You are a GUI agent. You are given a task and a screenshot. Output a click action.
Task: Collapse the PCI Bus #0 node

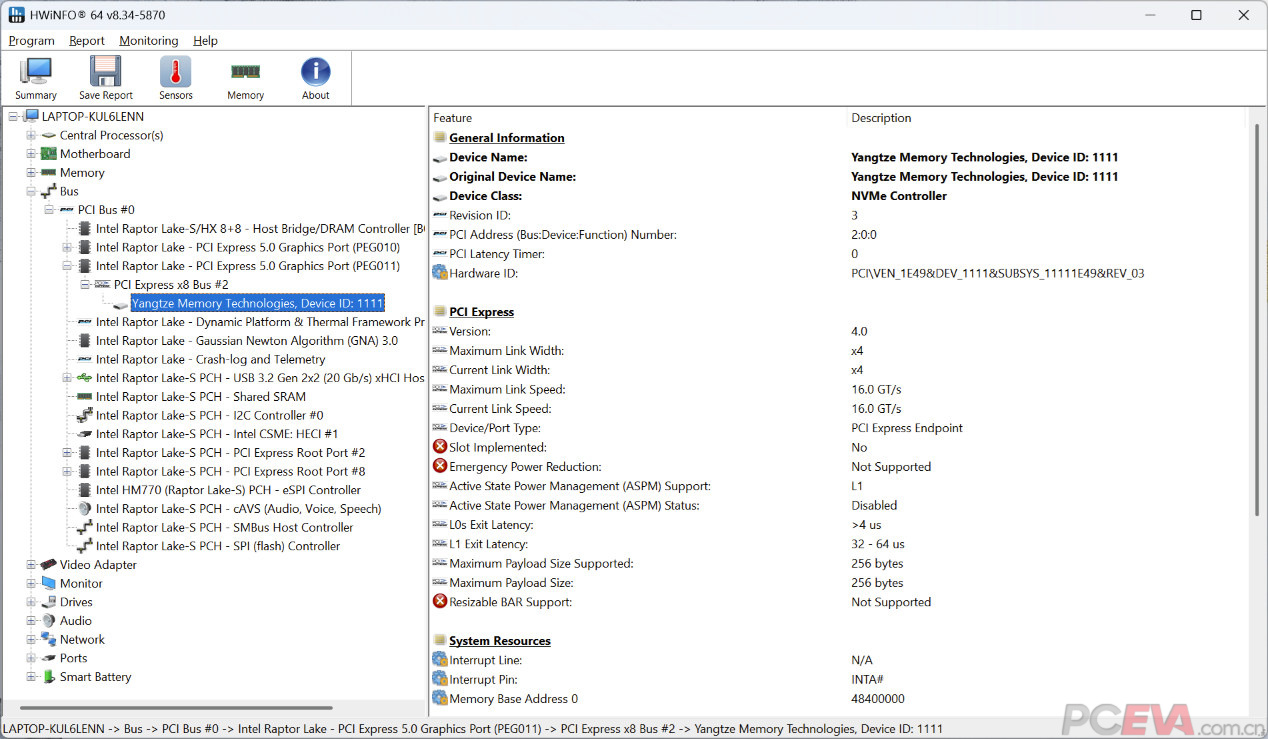[49, 210]
